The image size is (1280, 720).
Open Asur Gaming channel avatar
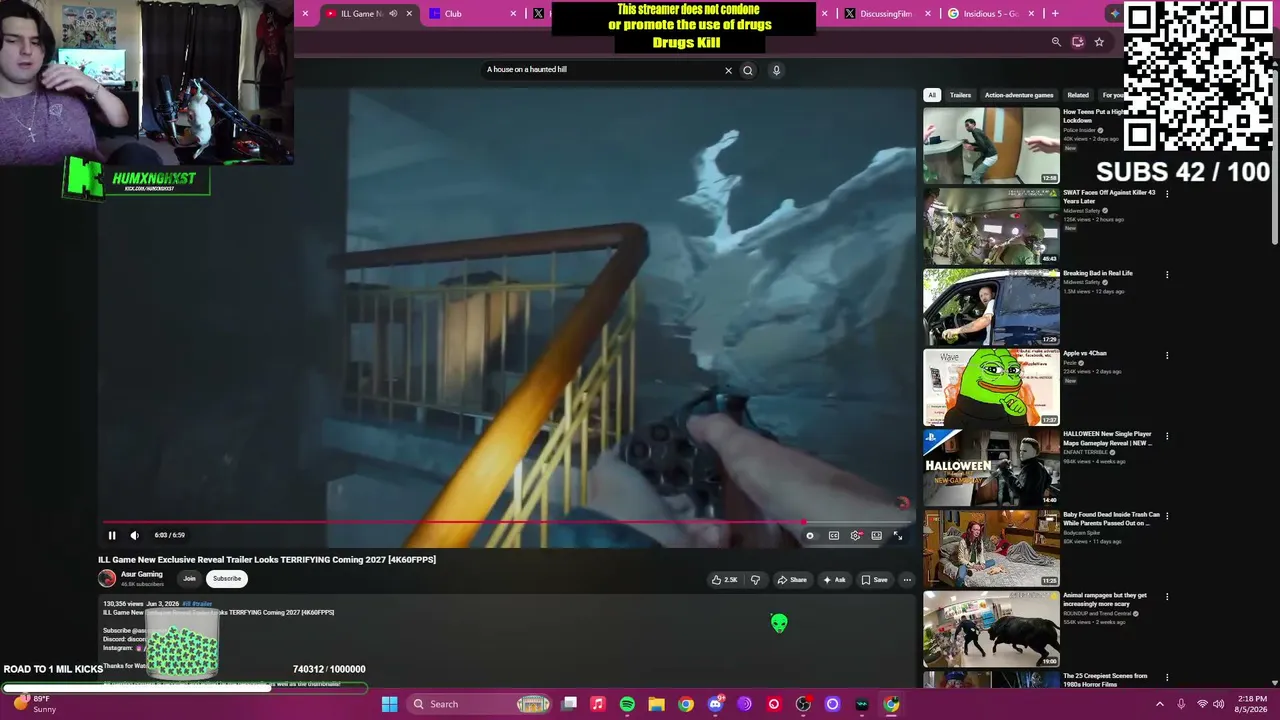coord(107,578)
